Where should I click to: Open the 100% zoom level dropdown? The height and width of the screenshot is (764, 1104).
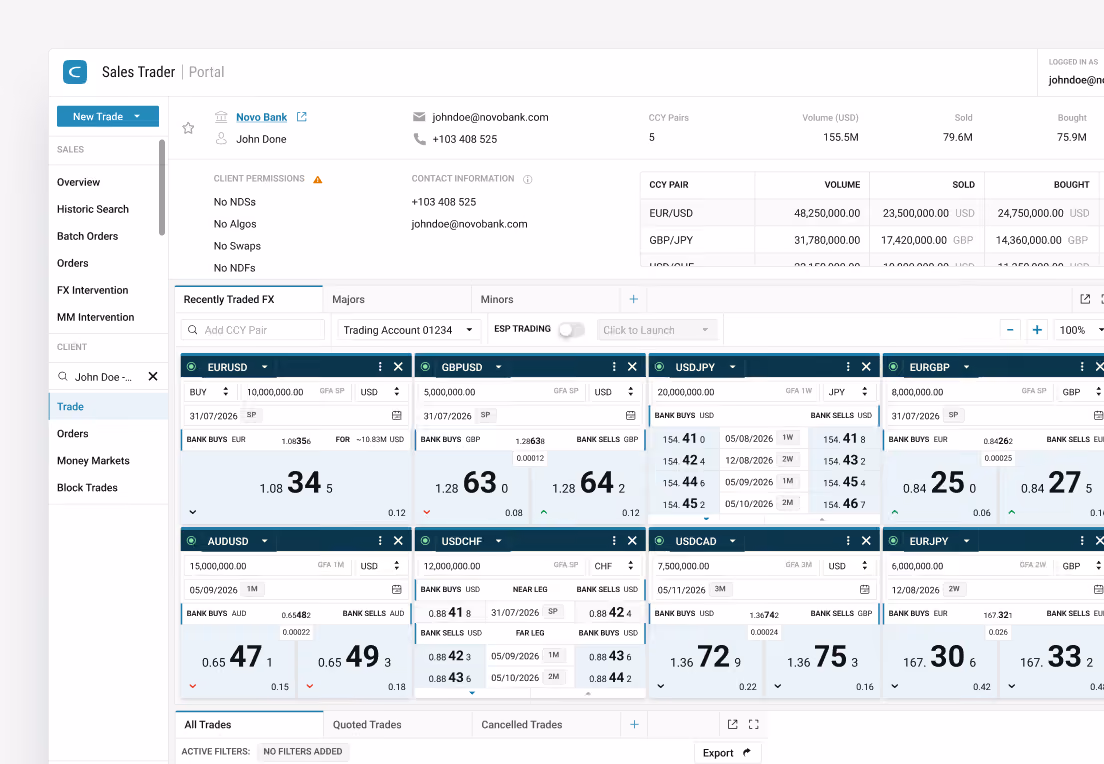(x=1079, y=330)
